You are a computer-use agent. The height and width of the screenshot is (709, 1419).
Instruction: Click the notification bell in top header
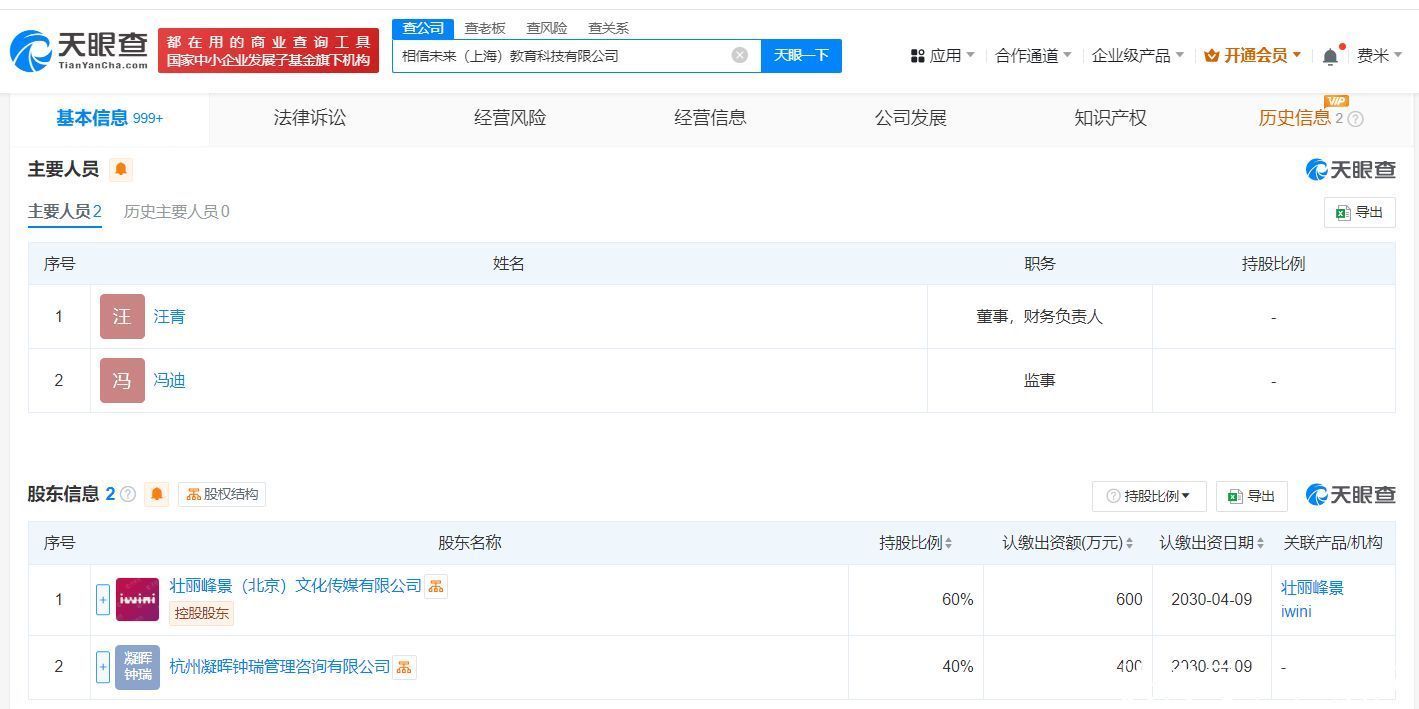1330,57
